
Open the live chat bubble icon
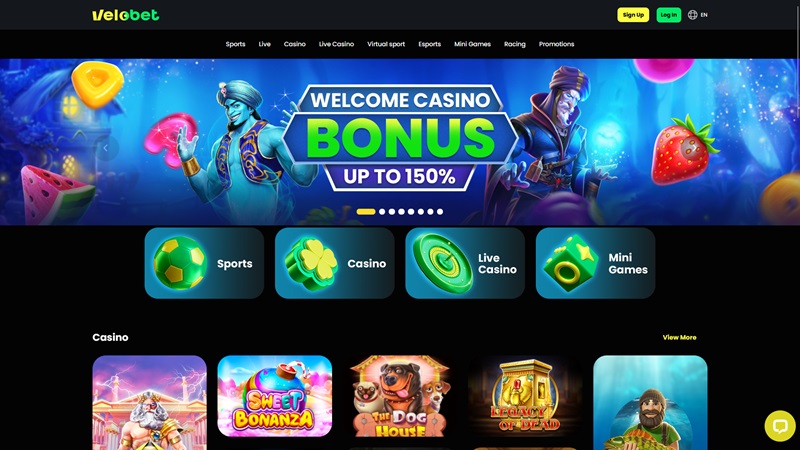pos(780,426)
